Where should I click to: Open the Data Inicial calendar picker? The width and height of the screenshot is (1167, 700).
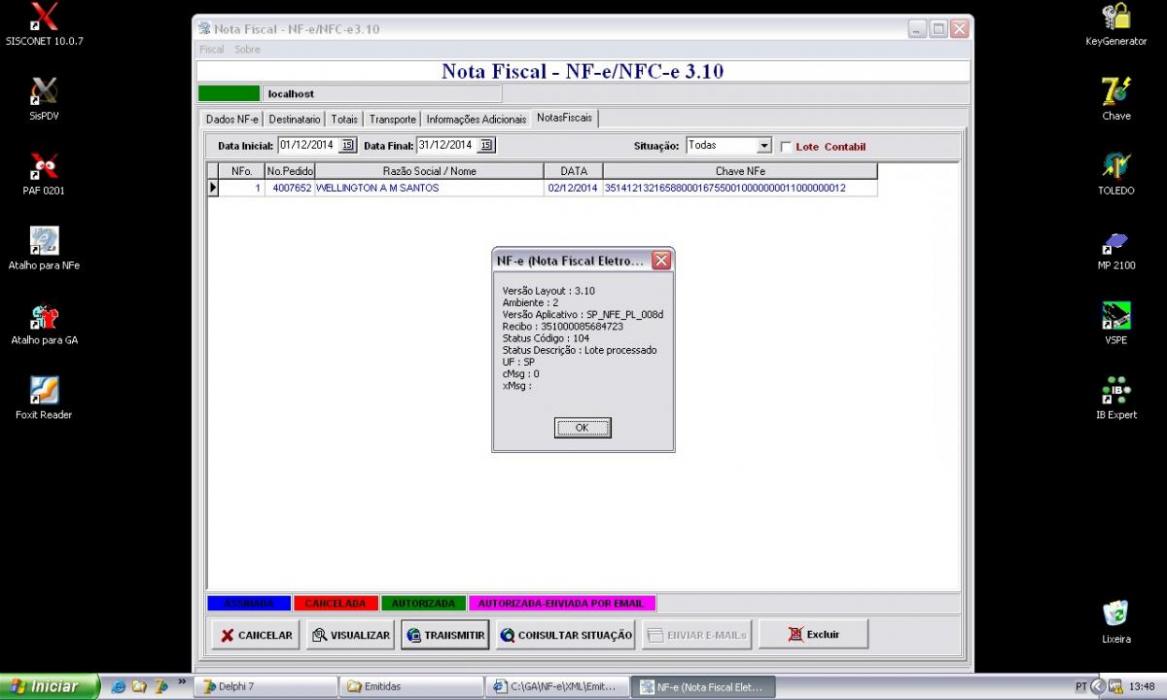click(x=348, y=146)
